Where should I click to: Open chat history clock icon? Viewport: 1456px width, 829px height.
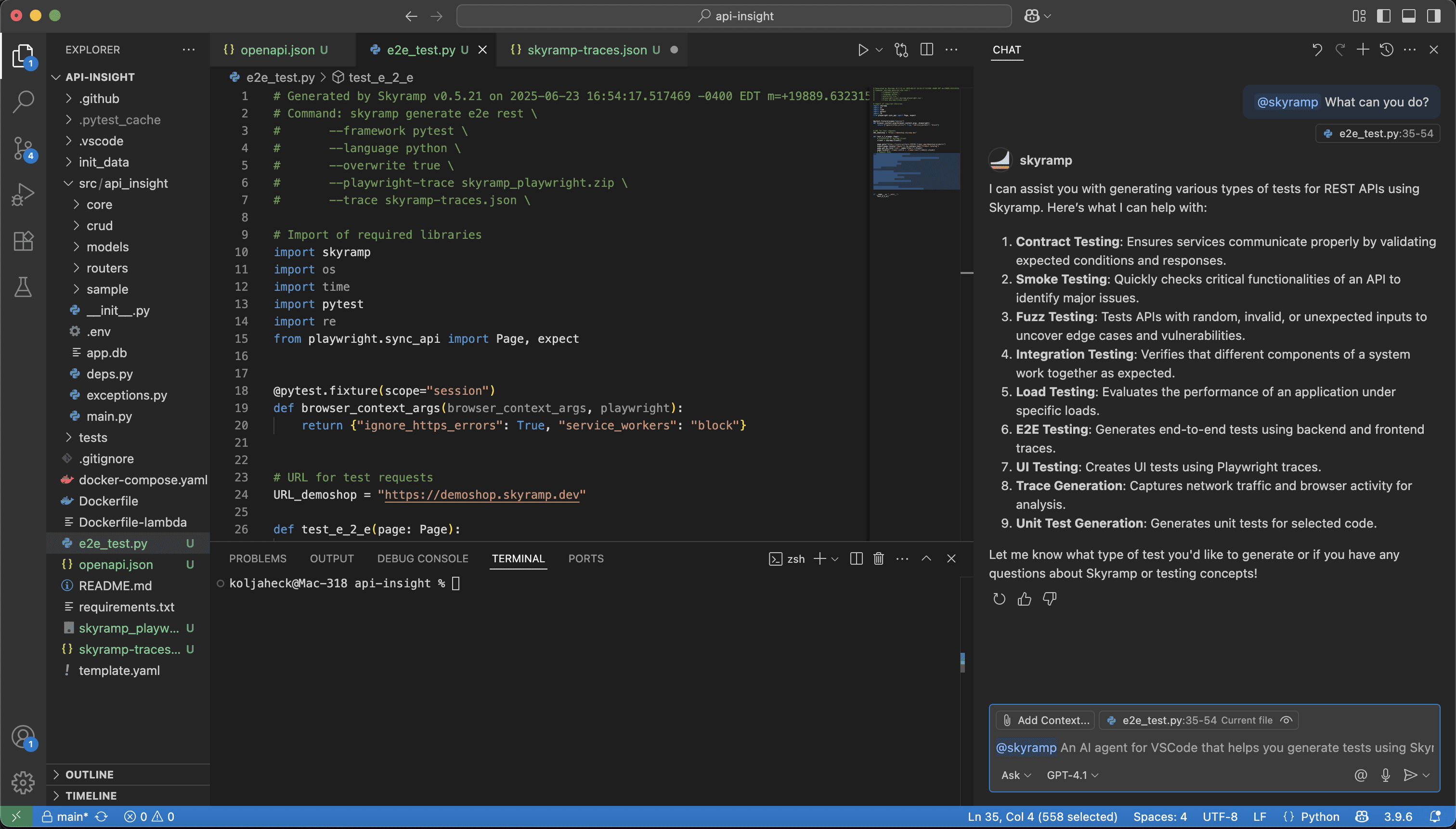click(x=1386, y=50)
